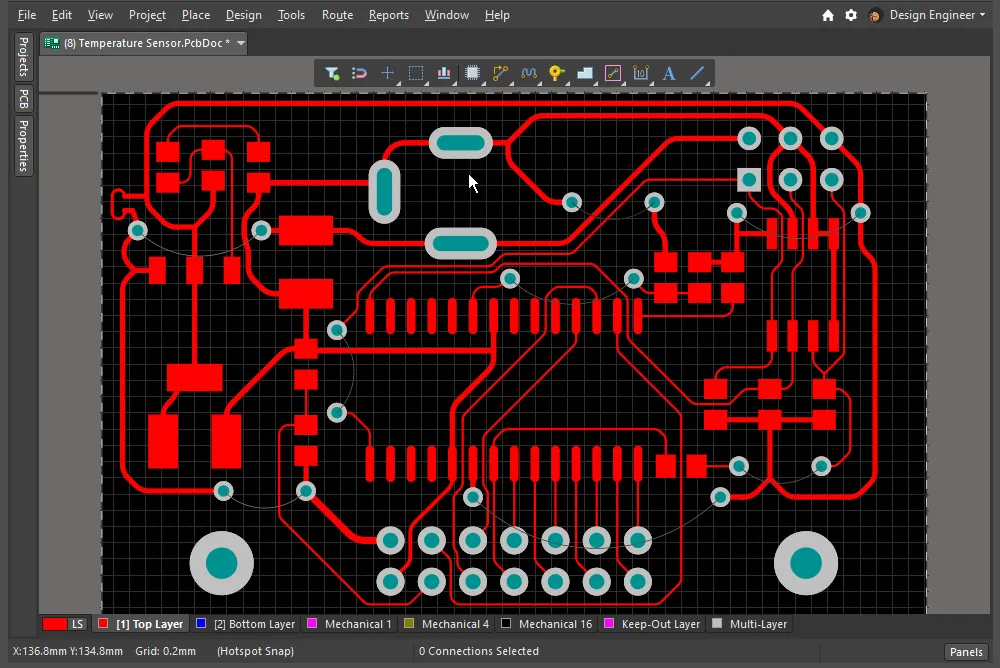Expand the document tabs dropdown arrow
The image size is (1000, 668).
(241, 43)
